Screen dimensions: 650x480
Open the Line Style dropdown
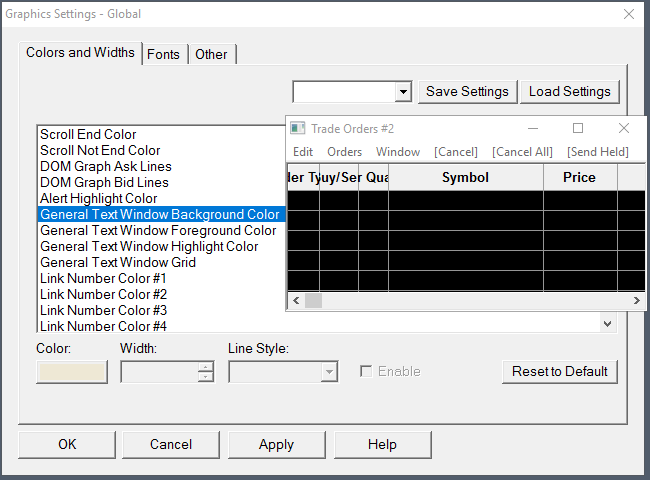tap(329, 371)
